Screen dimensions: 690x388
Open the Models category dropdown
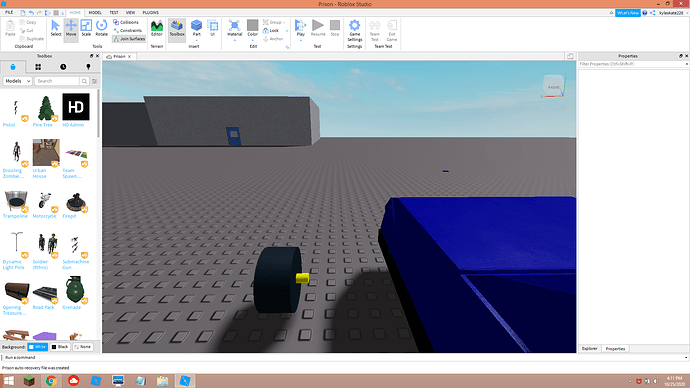click(x=17, y=81)
